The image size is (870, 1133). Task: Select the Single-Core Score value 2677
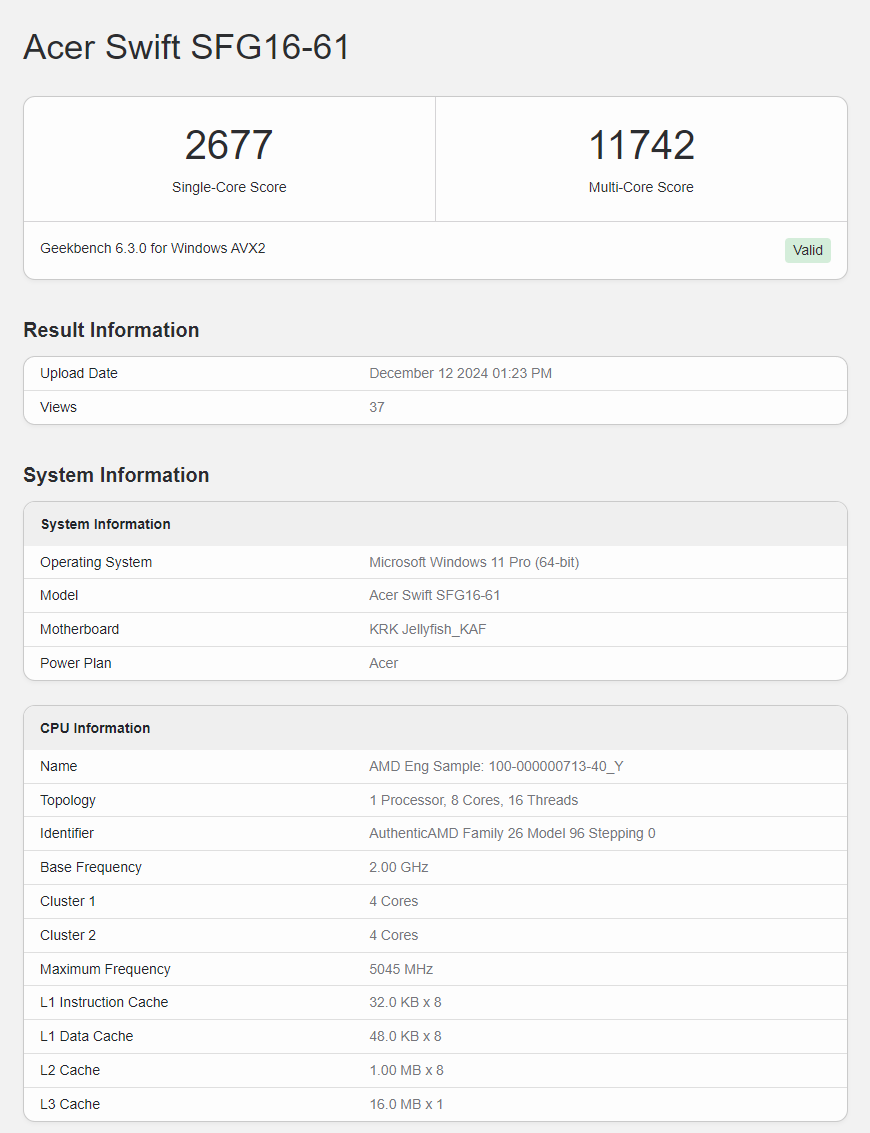click(x=228, y=145)
